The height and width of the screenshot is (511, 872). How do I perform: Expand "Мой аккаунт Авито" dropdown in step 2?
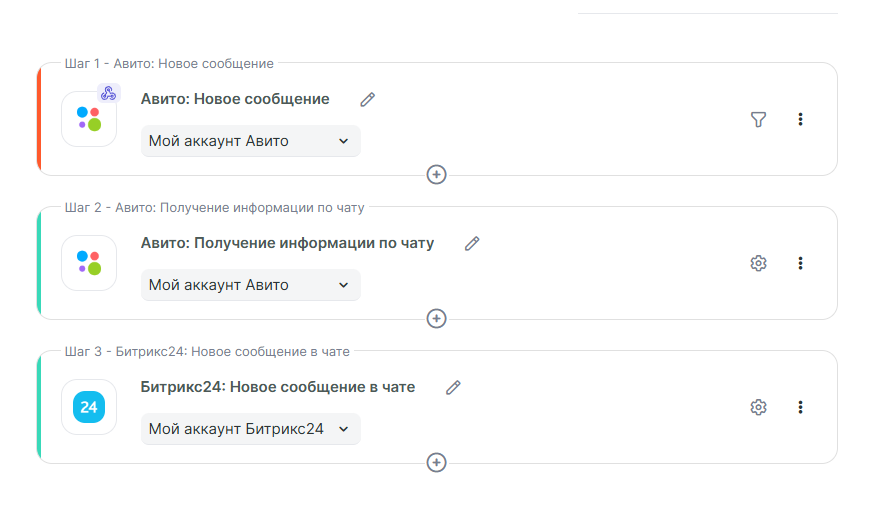pos(250,285)
